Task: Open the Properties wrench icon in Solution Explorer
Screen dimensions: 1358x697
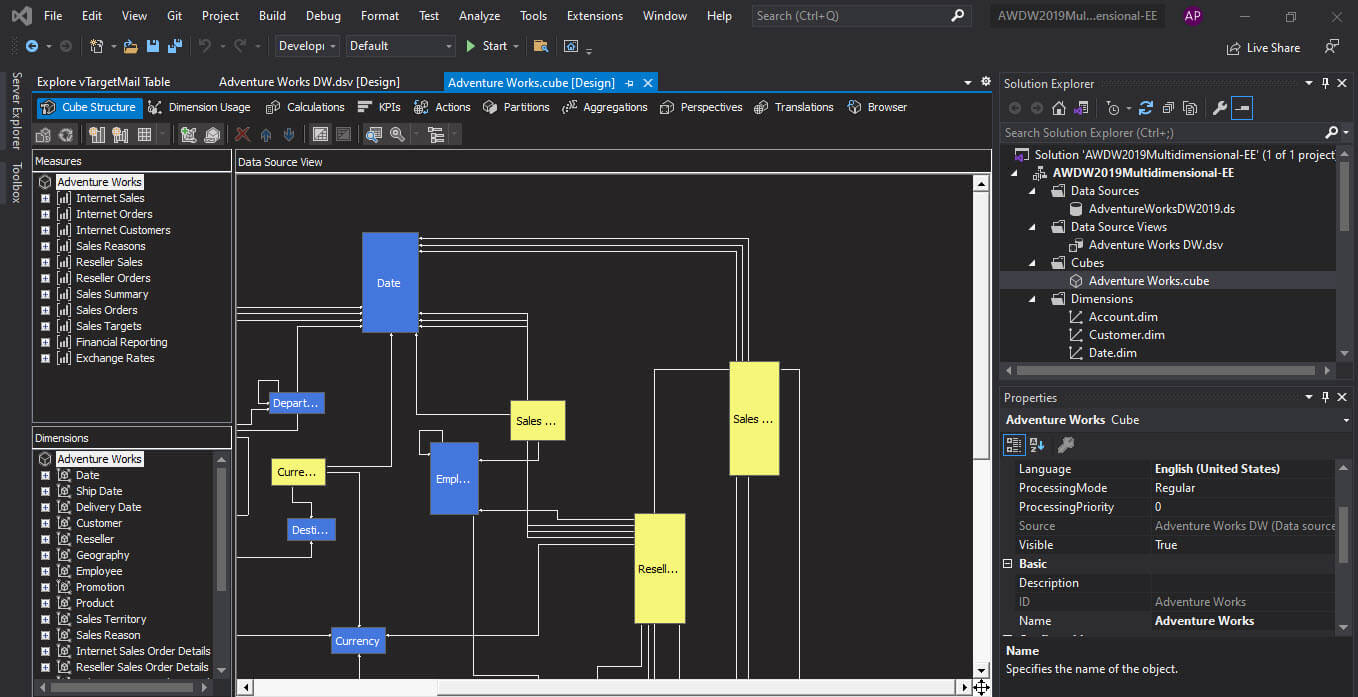Action: [x=1219, y=108]
